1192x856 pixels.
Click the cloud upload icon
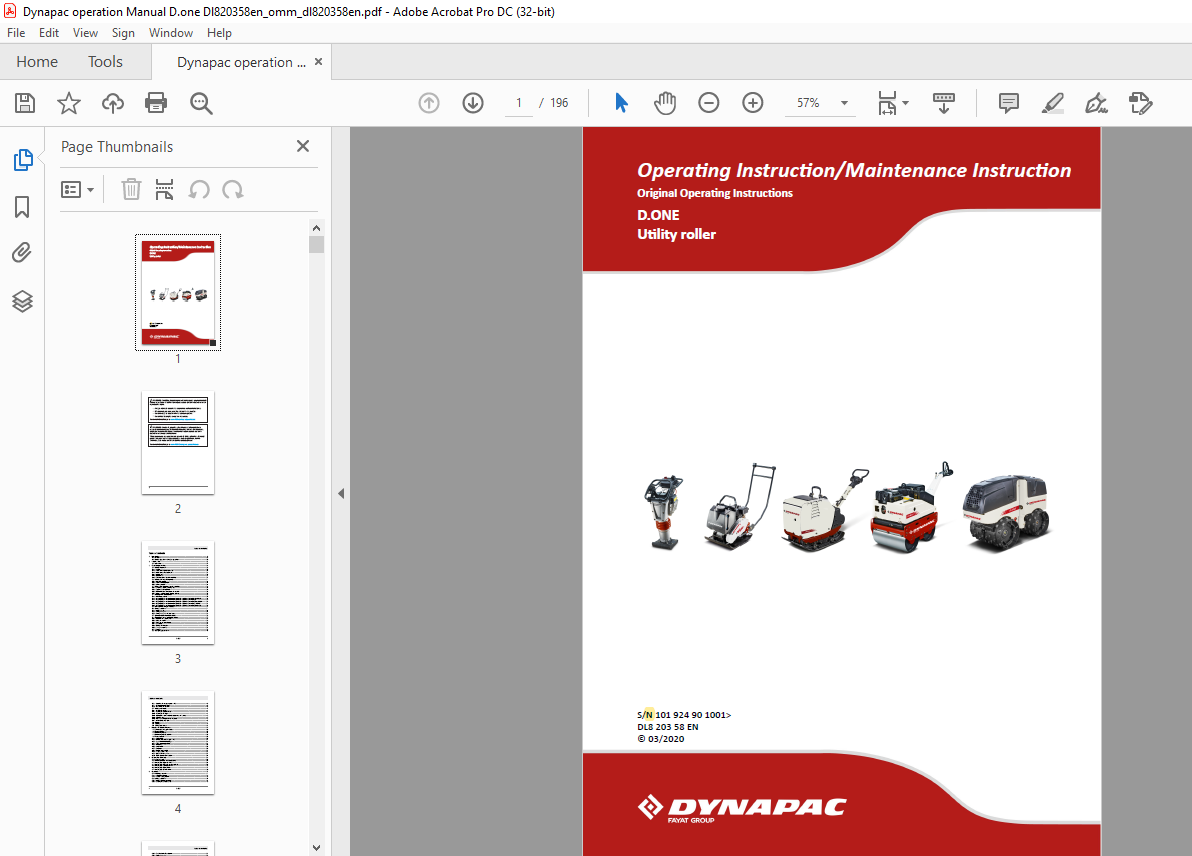[113, 103]
